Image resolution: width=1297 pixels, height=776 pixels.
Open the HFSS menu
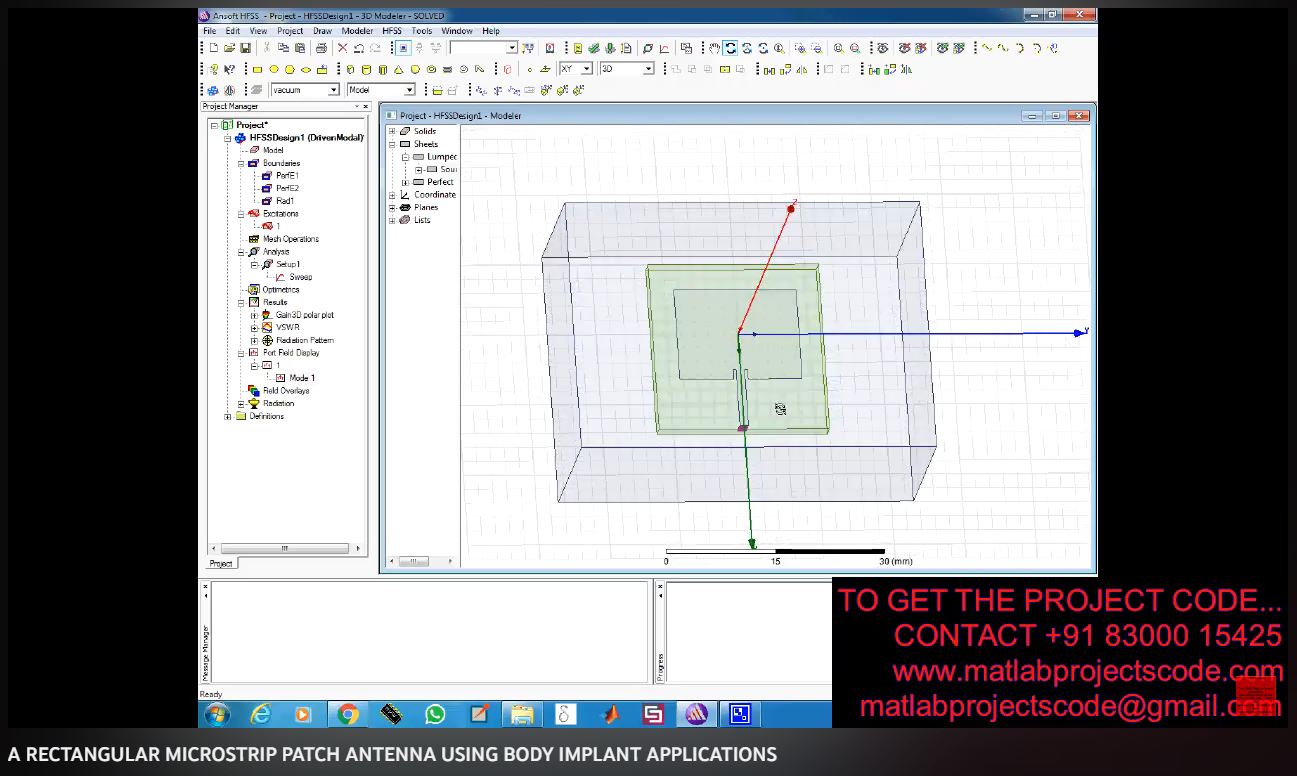(391, 31)
